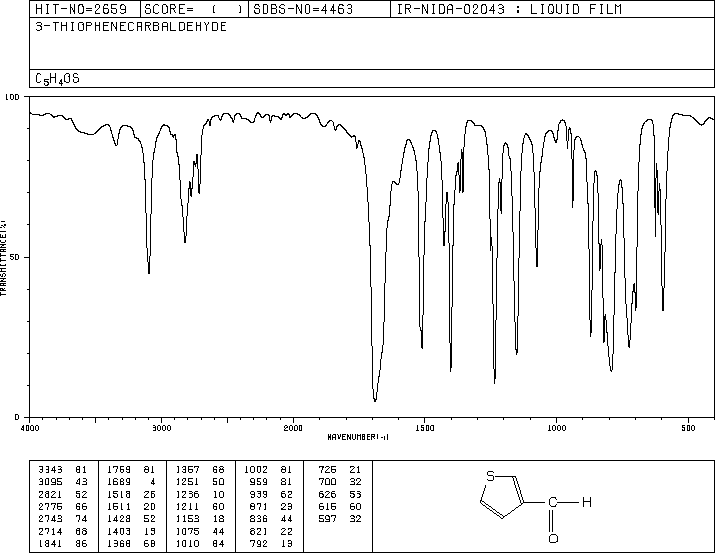
Task: Click the 4000 wavenumber axis label
Action: point(30,428)
